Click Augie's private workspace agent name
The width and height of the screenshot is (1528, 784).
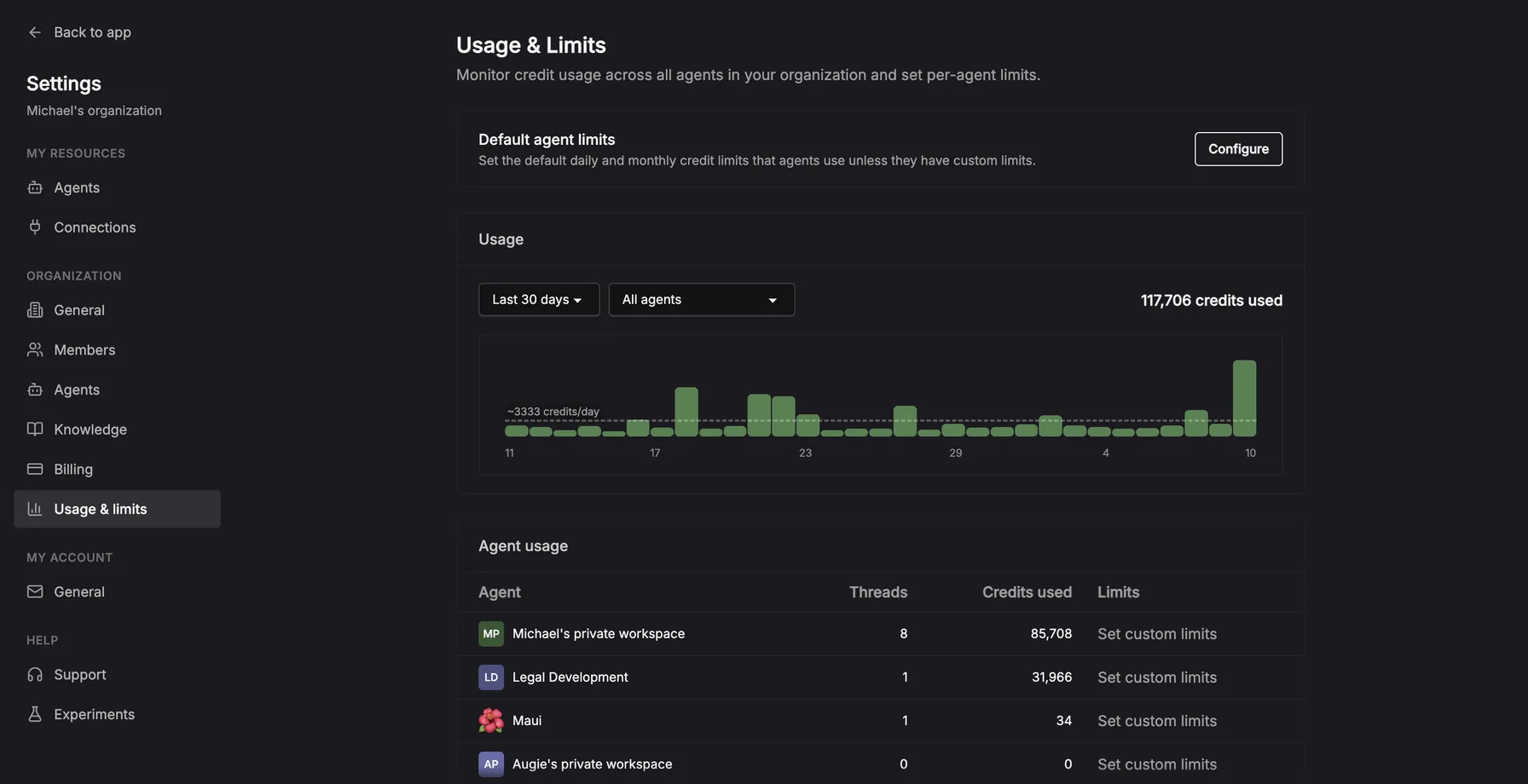593,764
